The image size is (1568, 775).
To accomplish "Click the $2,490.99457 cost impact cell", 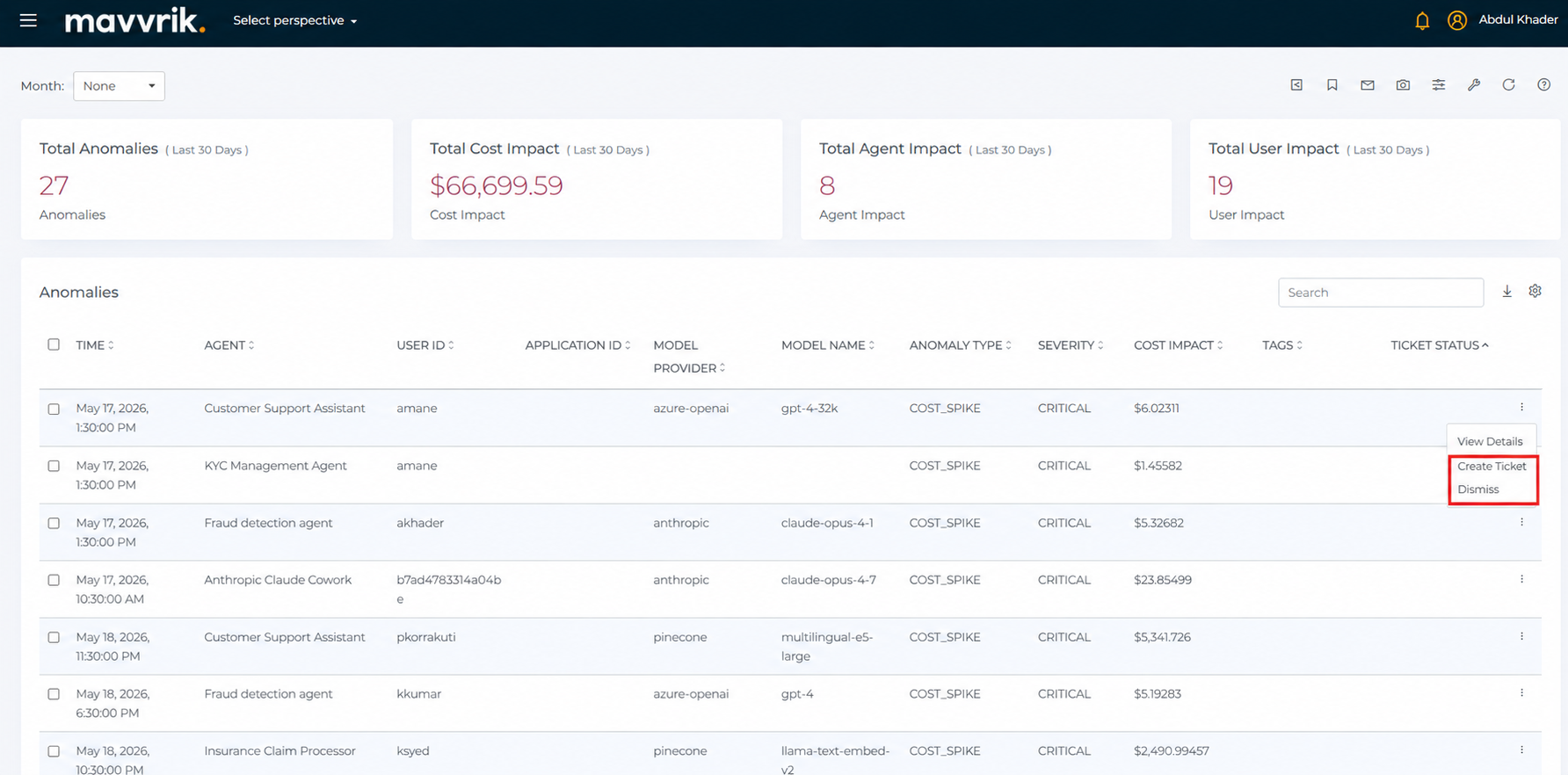I will coord(1172,751).
